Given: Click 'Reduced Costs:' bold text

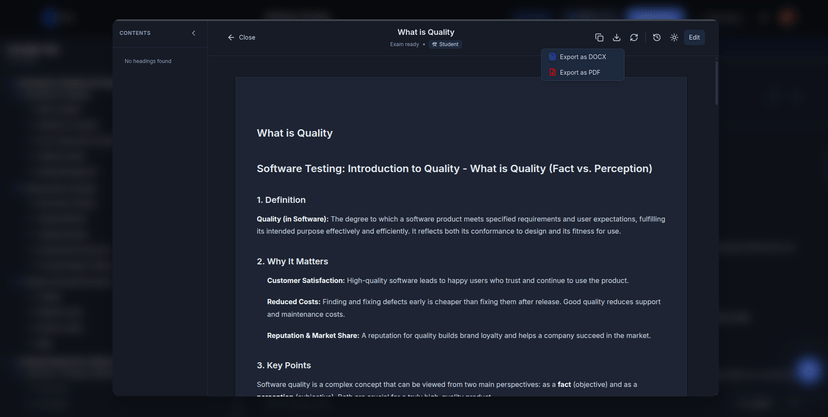Looking at the screenshot, I should pos(294,302).
